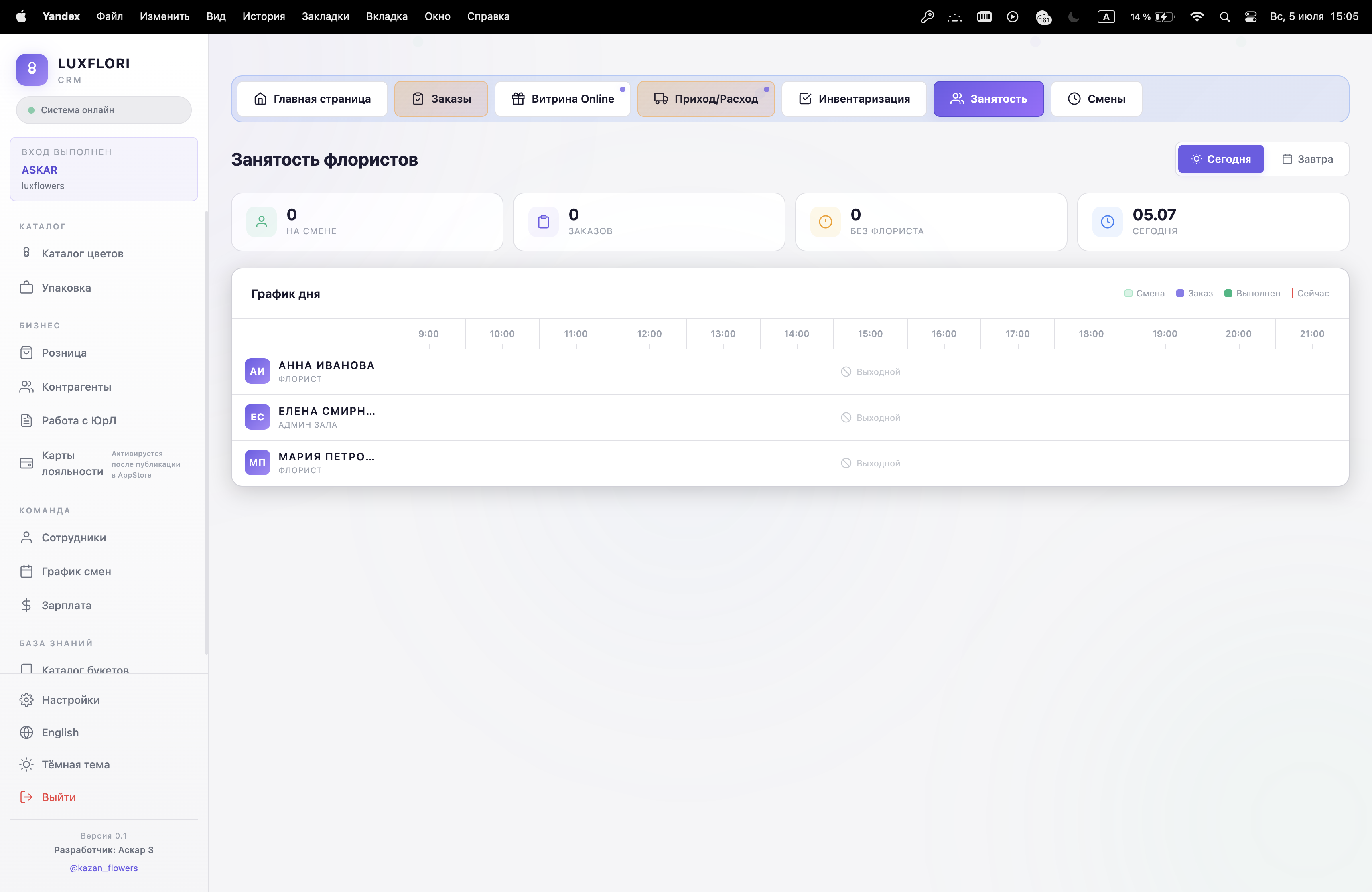Click the Wi-Fi icon in the menu bar
The image size is (1372, 892).
(x=1197, y=17)
